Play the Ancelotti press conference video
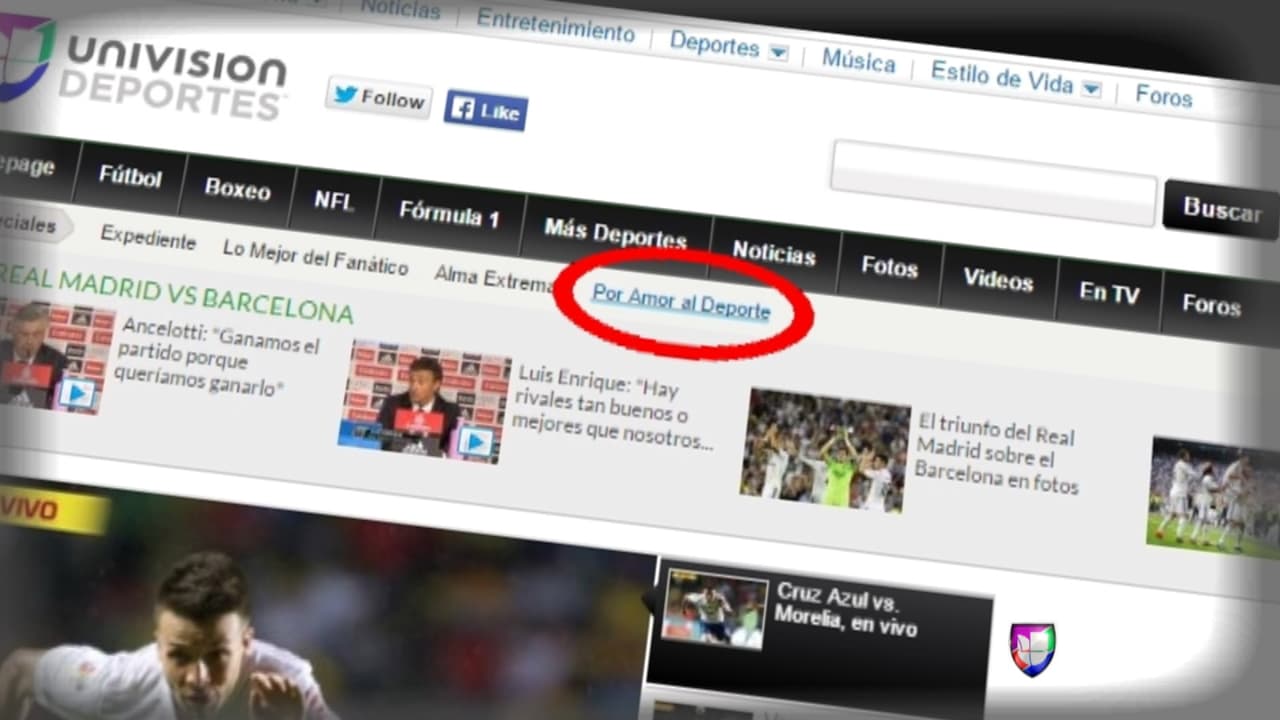Image resolution: width=1280 pixels, height=720 pixels. (x=76, y=392)
